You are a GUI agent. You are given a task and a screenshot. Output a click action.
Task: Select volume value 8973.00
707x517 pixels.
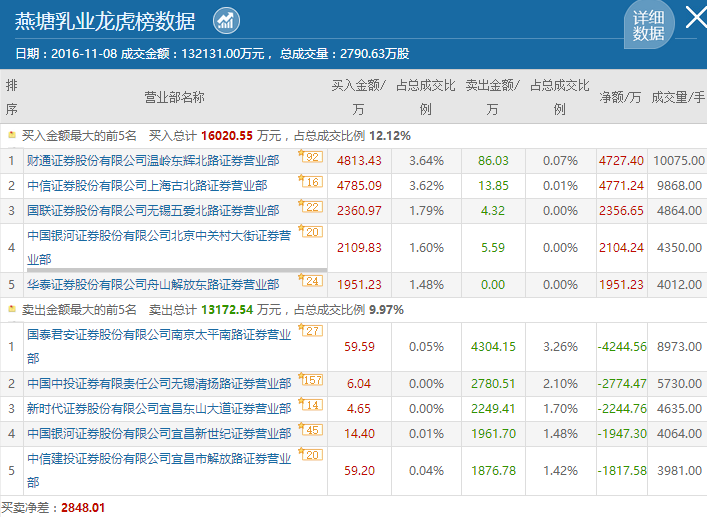point(679,347)
